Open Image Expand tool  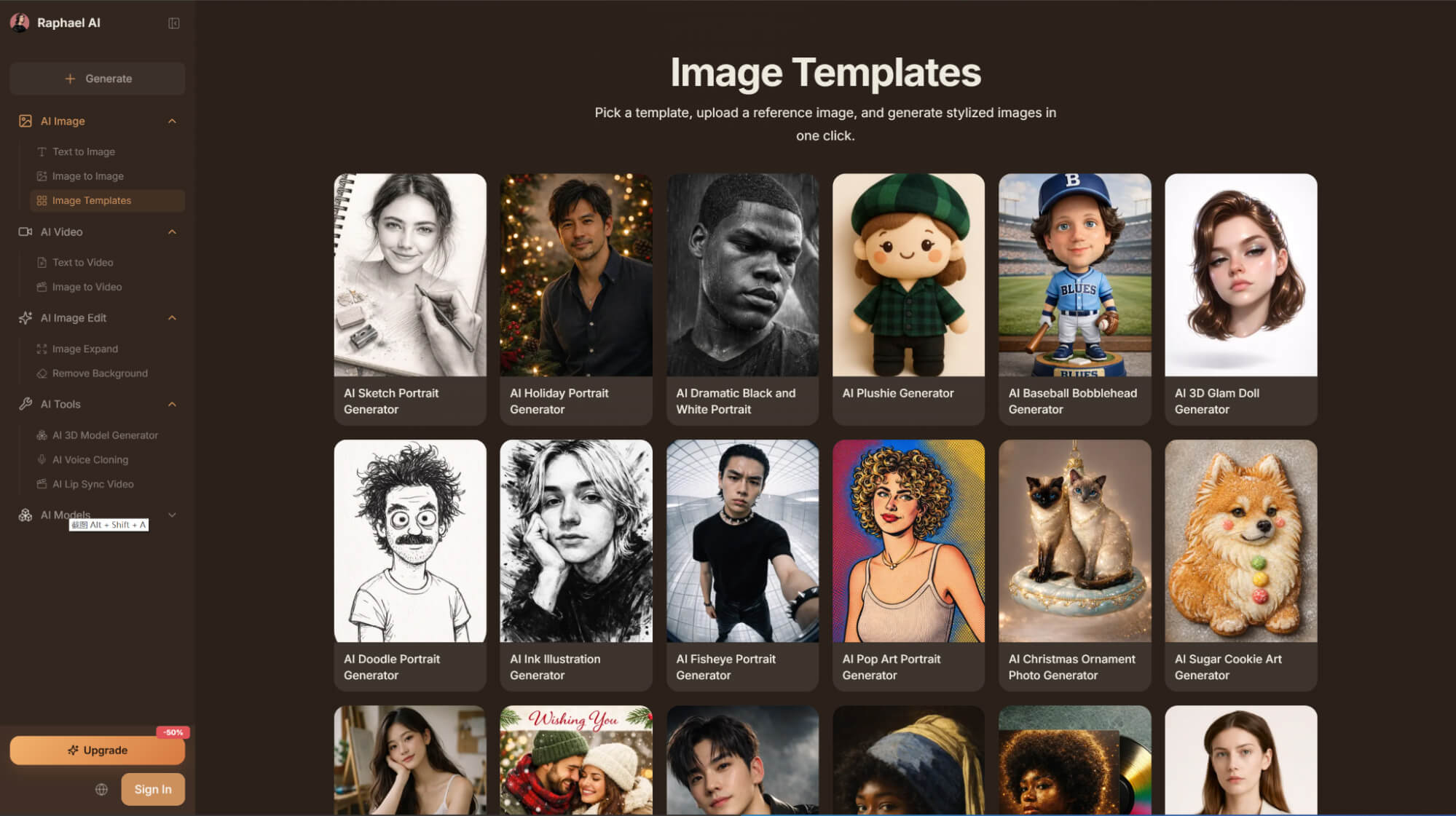pyautogui.click(x=107, y=349)
